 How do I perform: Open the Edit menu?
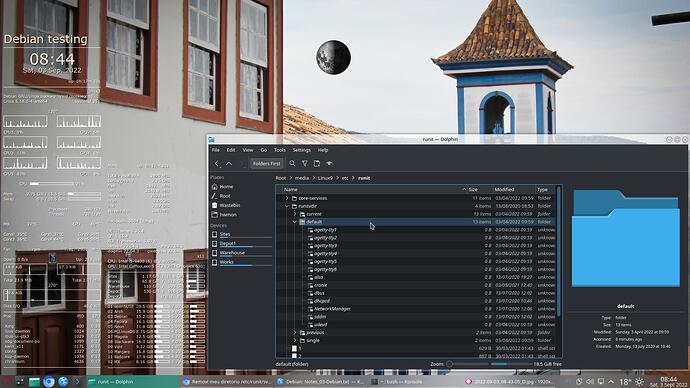coord(231,150)
